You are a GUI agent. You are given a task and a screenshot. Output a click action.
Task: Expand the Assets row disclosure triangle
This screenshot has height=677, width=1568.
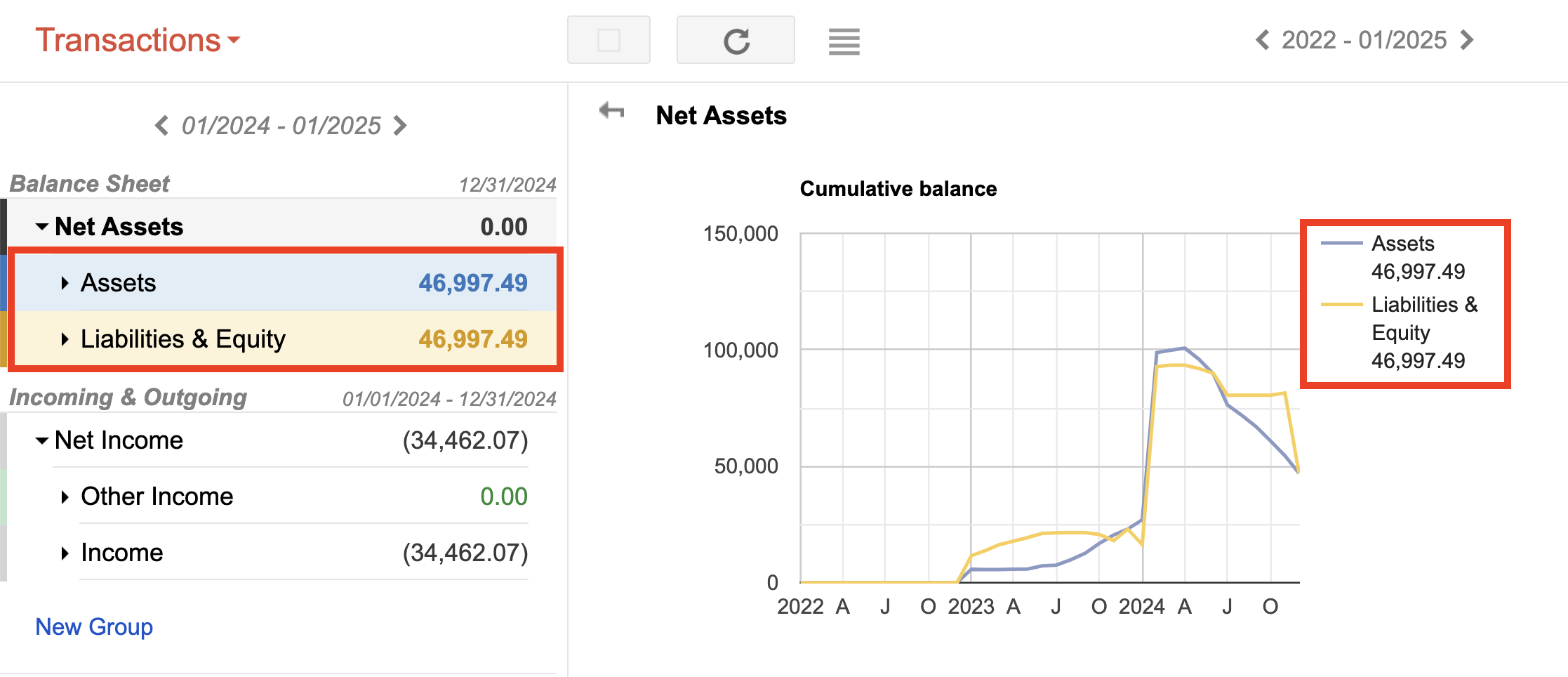click(x=64, y=282)
